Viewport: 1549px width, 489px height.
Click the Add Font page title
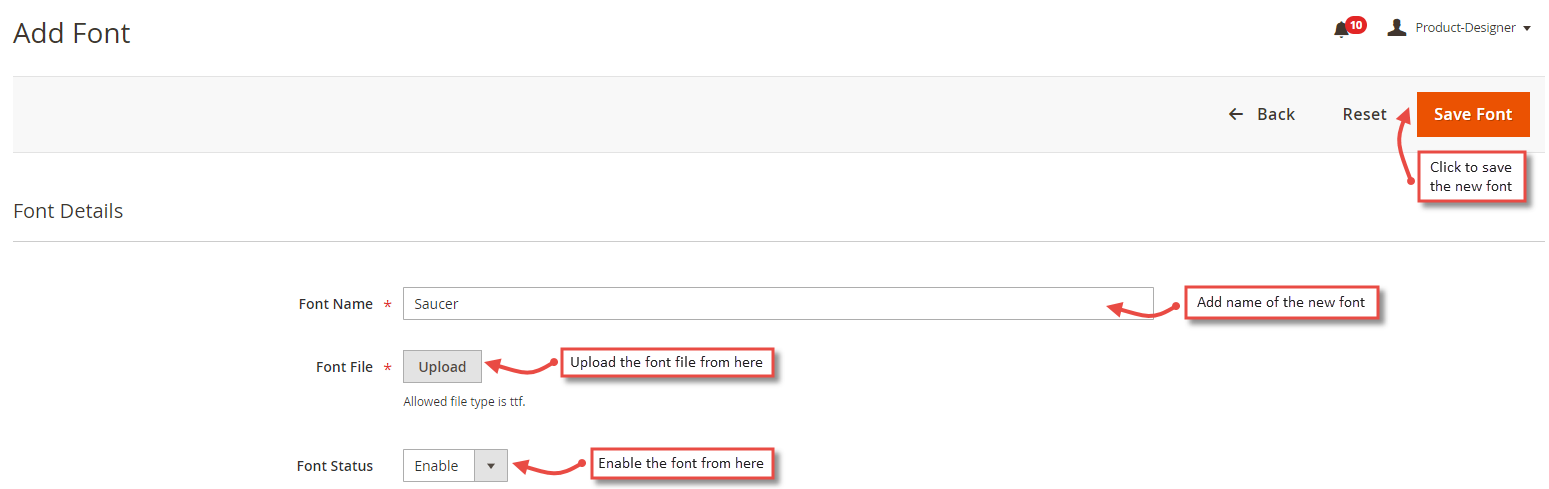click(72, 33)
